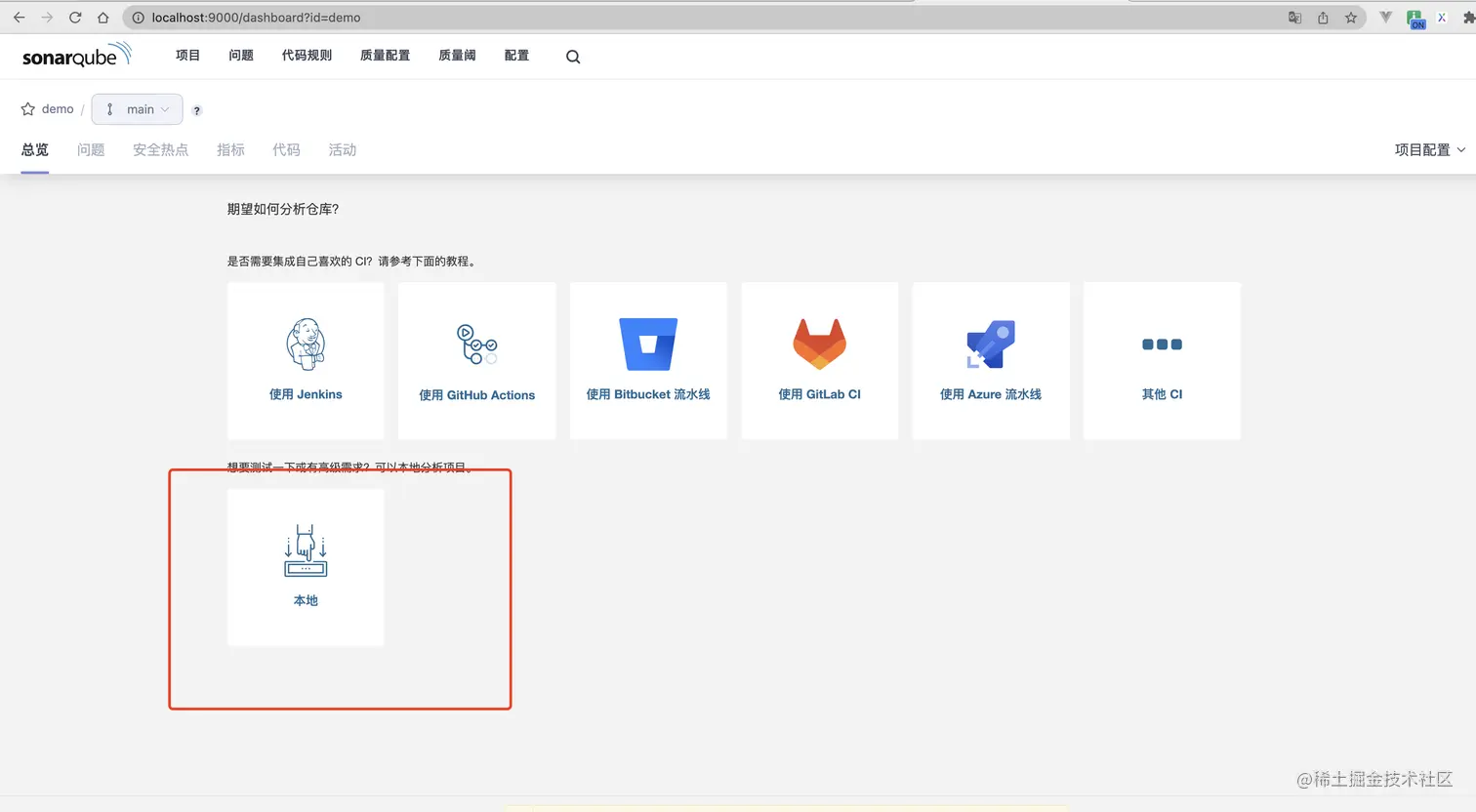Open the extensions puzzle icon
Image resolution: width=1476 pixels, height=812 pixels.
coord(1469,18)
